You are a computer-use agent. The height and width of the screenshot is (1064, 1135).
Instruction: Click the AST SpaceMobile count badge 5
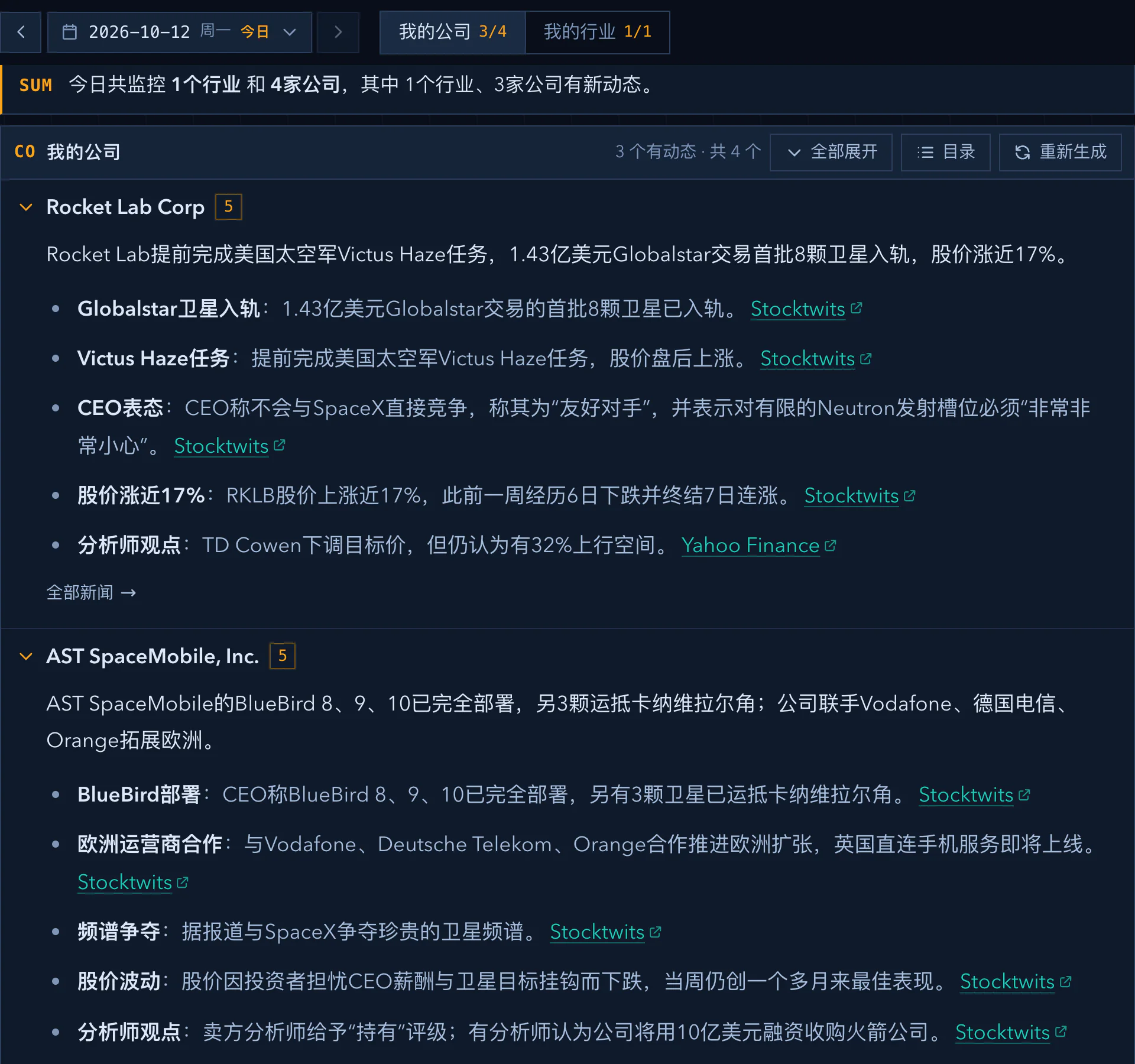coord(283,656)
